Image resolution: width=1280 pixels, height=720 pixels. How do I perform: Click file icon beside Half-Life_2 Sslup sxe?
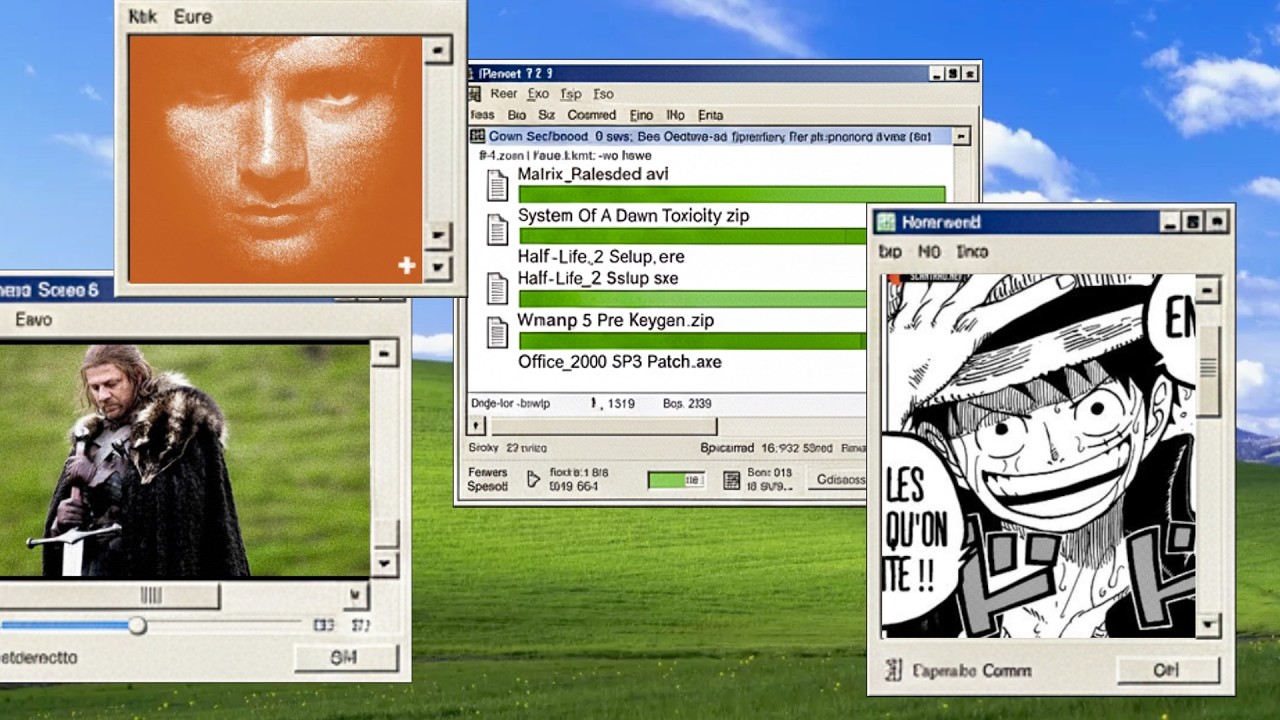pyautogui.click(x=497, y=288)
